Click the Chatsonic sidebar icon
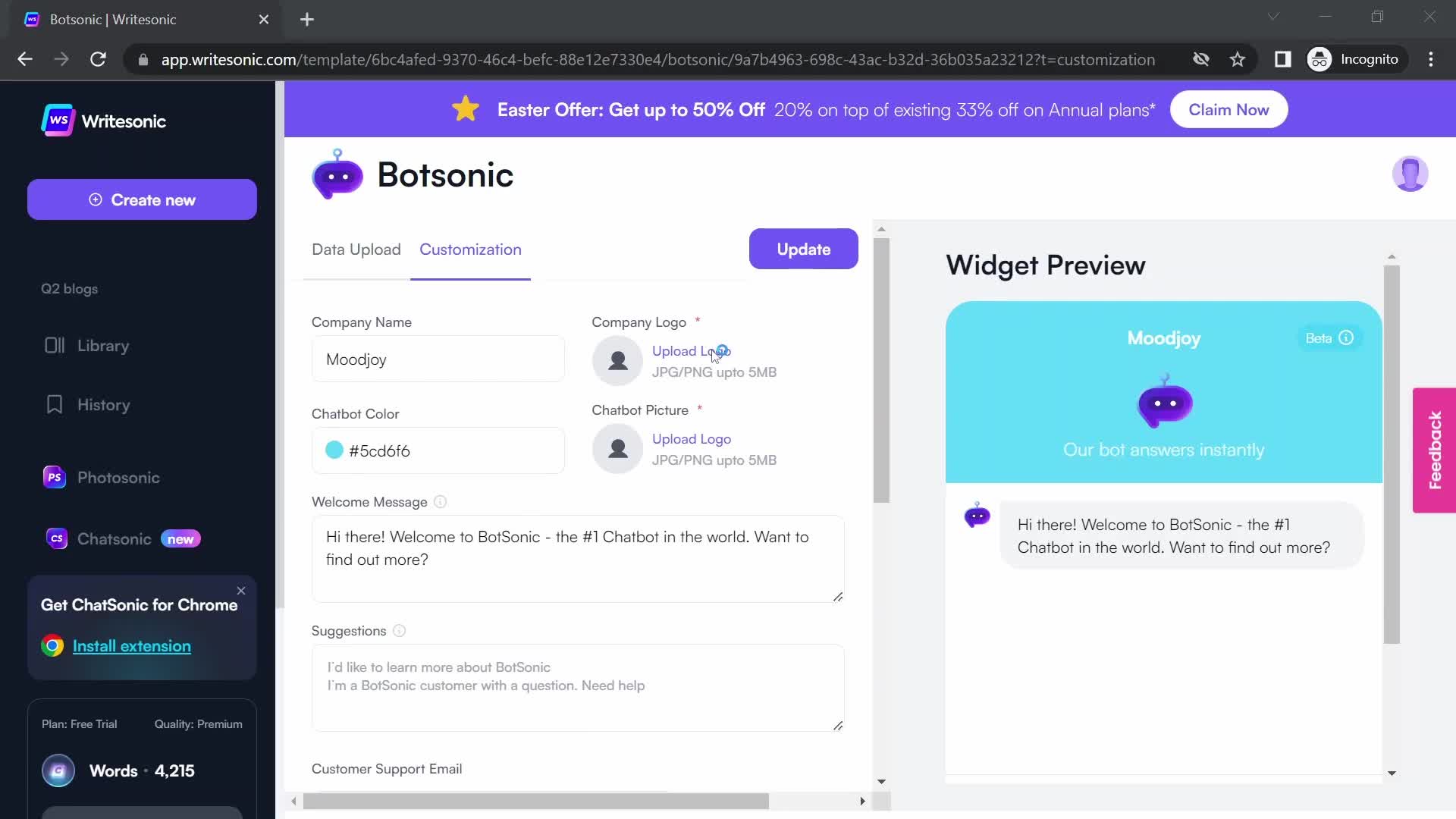The height and width of the screenshot is (819, 1456). 56,539
